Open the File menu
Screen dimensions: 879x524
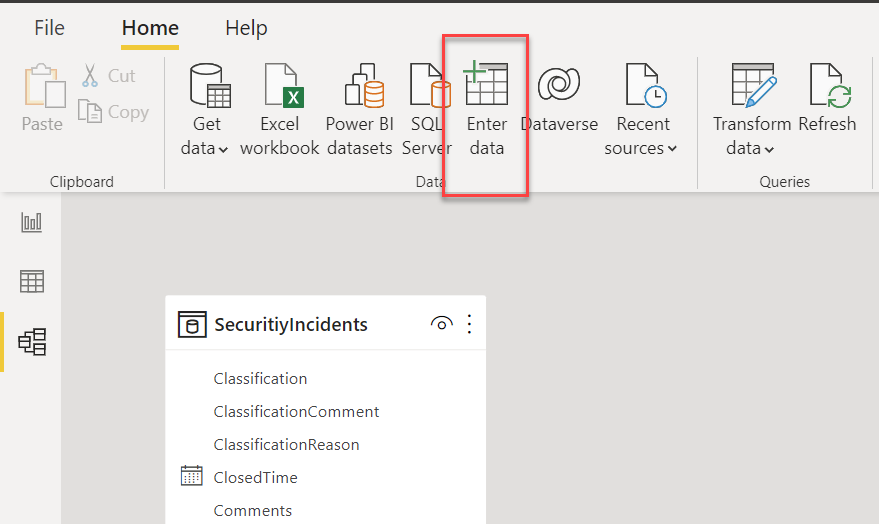click(x=49, y=27)
